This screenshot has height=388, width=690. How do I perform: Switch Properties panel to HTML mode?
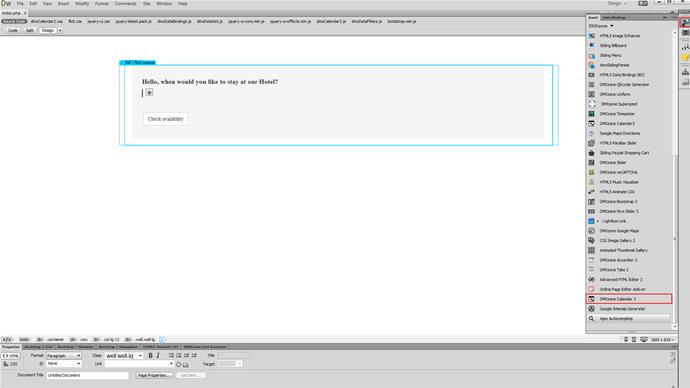11,355
